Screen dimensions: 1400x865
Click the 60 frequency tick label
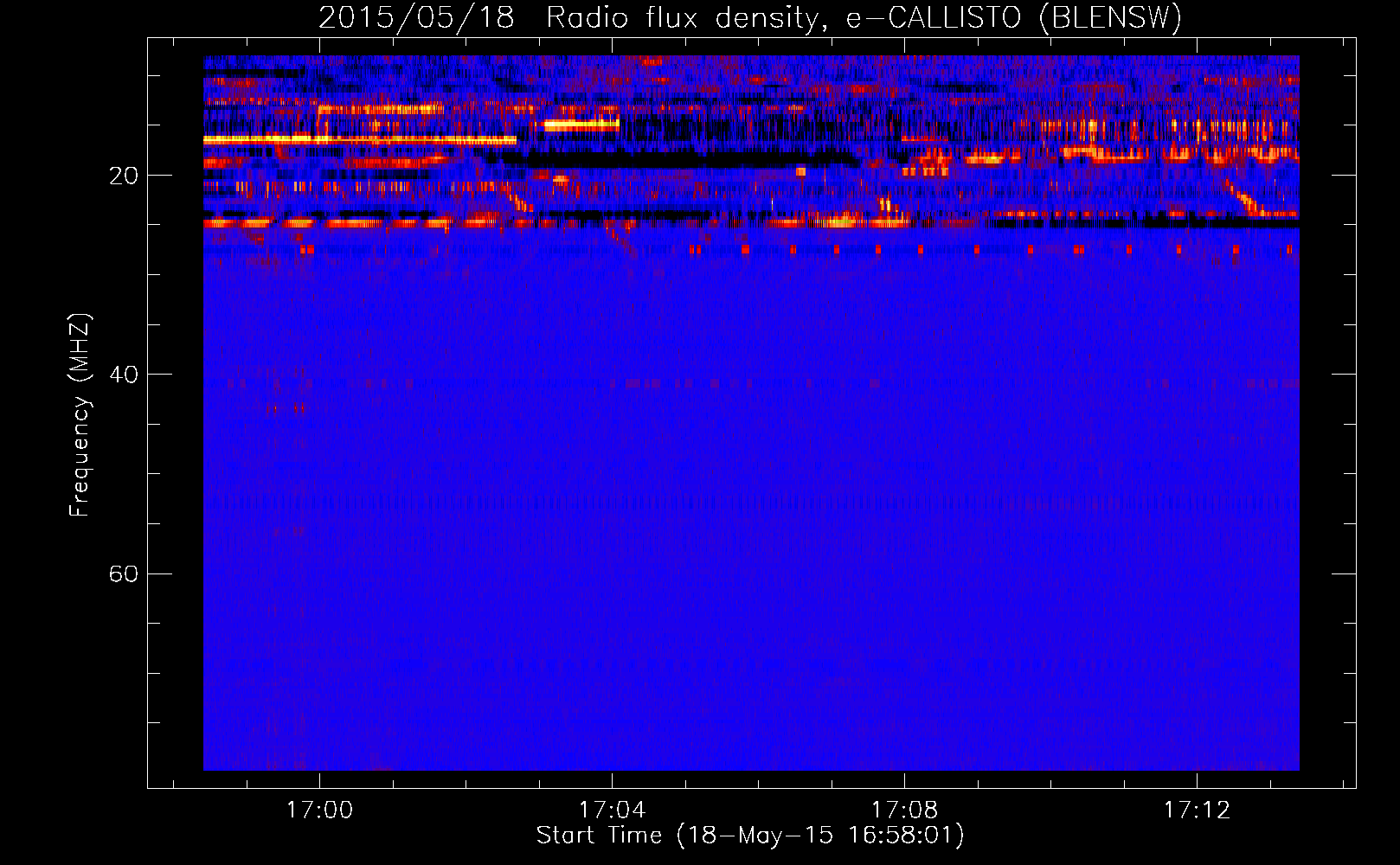tap(123, 573)
